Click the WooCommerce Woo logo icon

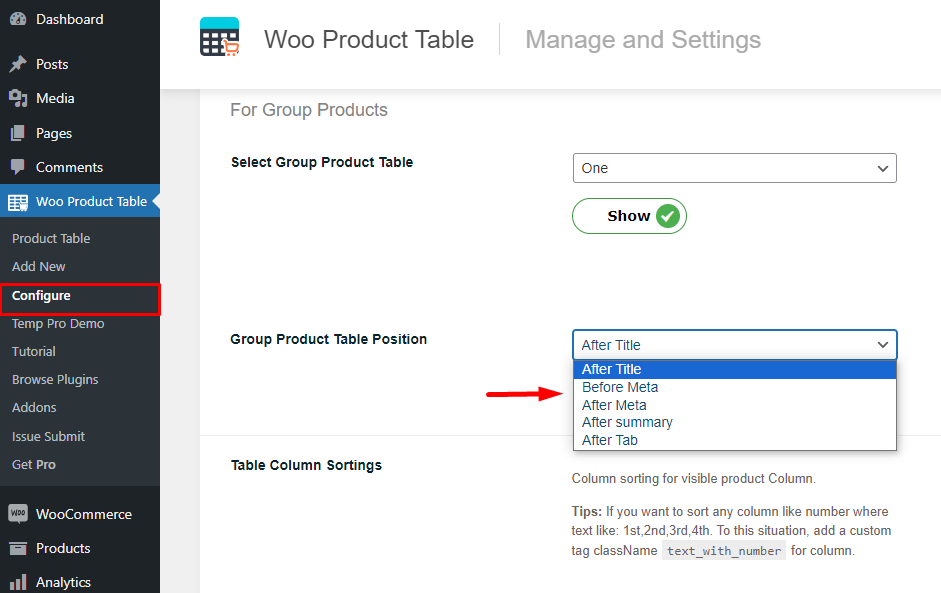click(x=18, y=513)
